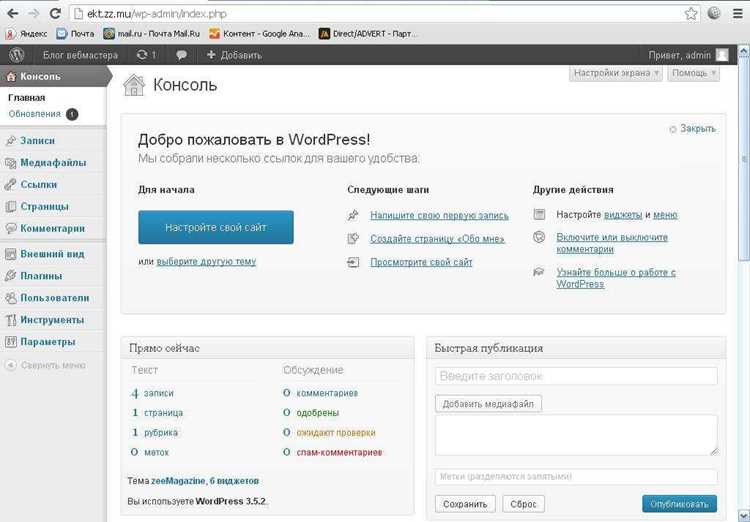The height and width of the screenshot is (522, 750).
Task: Open Блог вебмастера site link
Action: coord(80,55)
